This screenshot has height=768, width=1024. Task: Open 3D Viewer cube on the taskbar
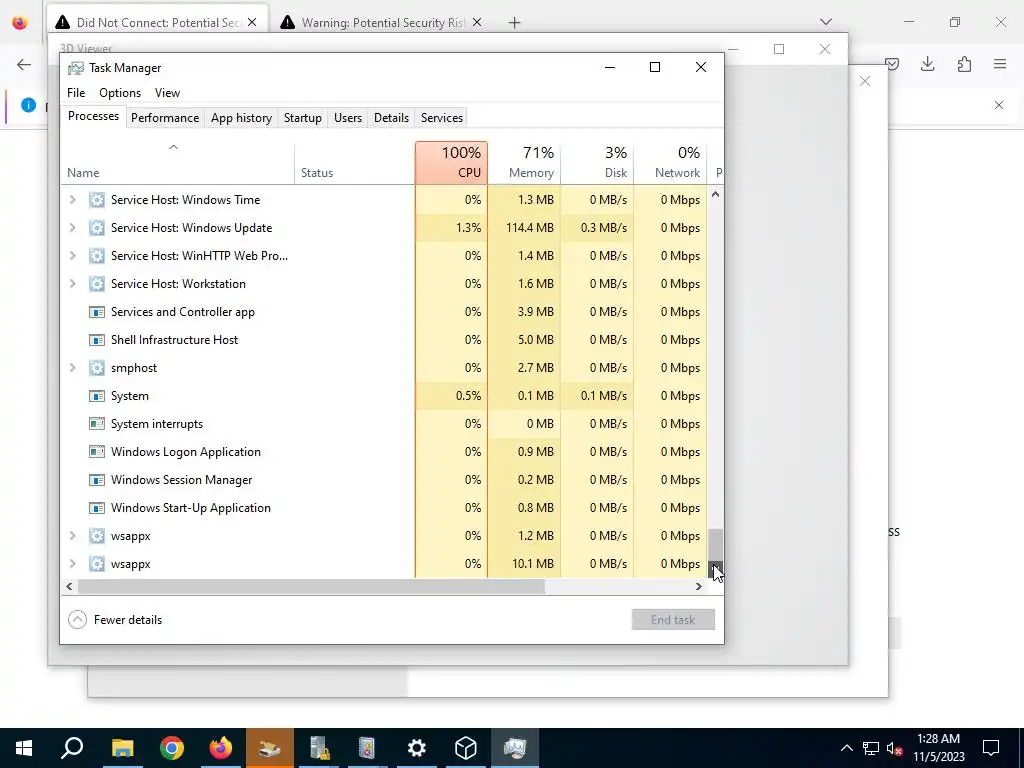(x=466, y=748)
